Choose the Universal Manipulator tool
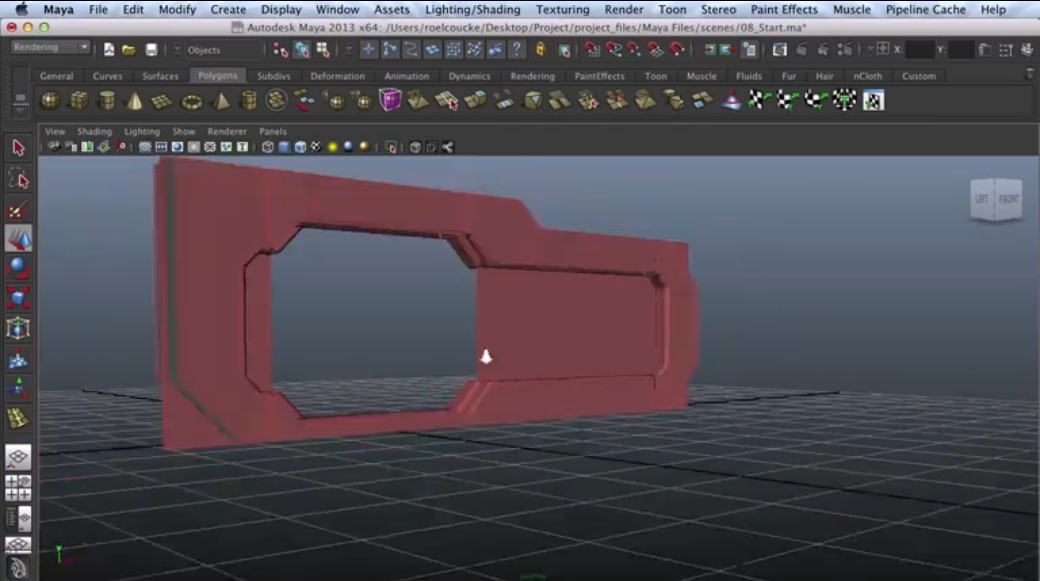Screen dimensions: 1040x581 [18, 328]
